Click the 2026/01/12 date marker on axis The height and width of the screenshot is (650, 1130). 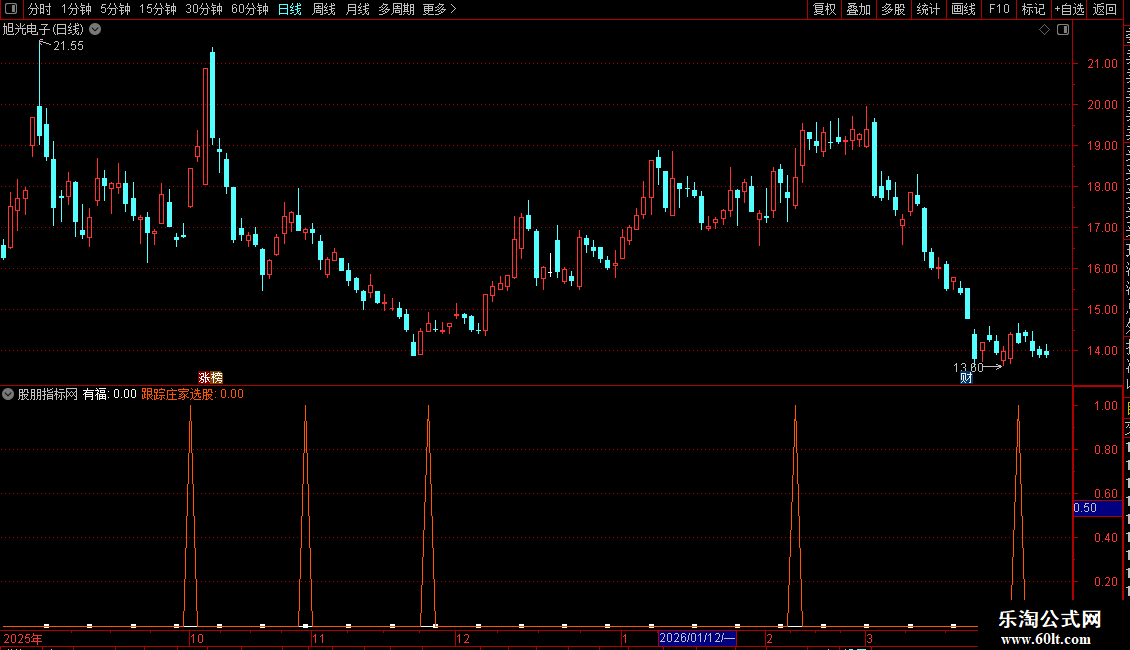coord(697,638)
